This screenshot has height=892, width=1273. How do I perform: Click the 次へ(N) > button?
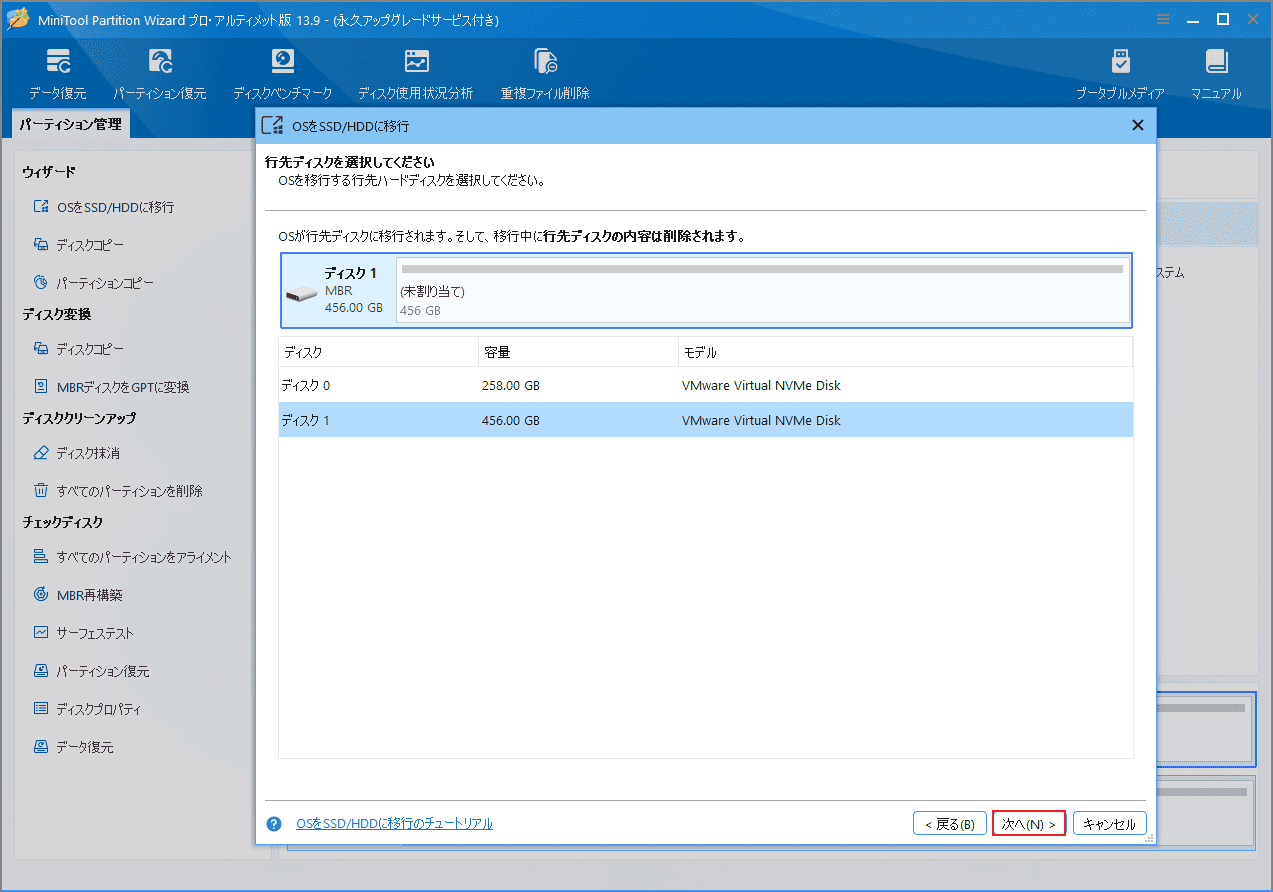click(1029, 824)
